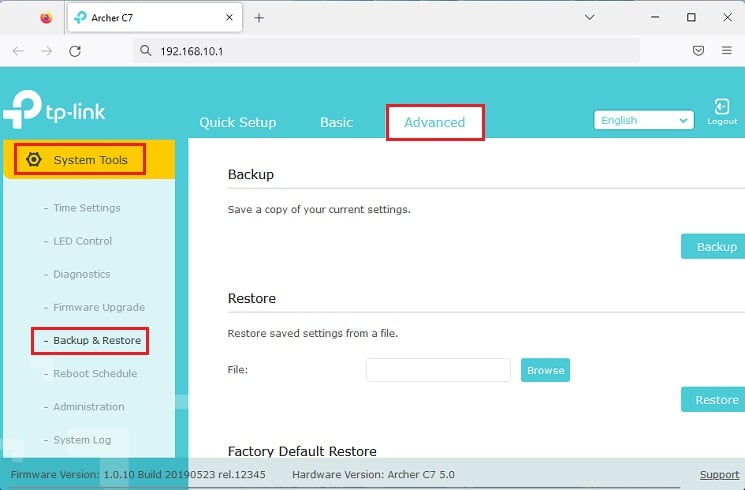The height and width of the screenshot is (490, 745).
Task: Open Reboot Schedule settings
Action: tap(95, 374)
